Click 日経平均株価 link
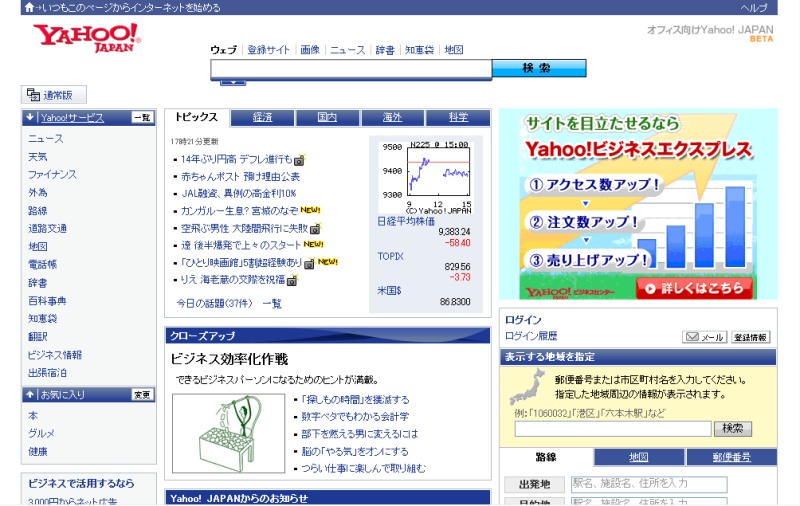 (406, 221)
